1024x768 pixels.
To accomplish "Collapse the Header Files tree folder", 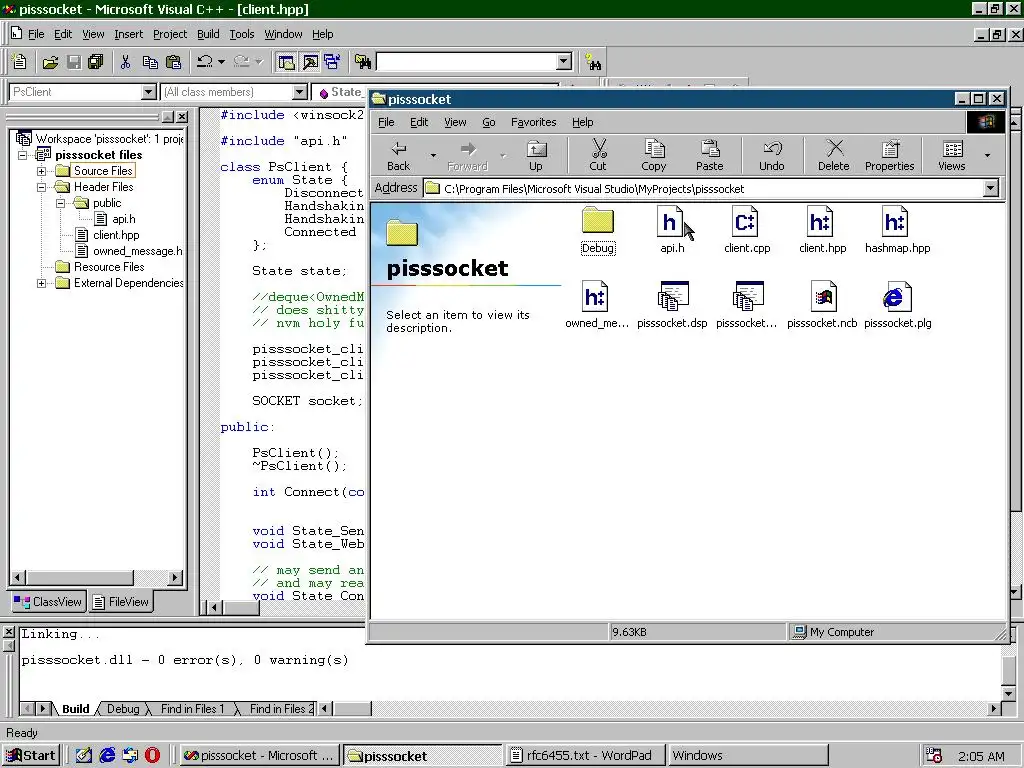I will point(41,187).
